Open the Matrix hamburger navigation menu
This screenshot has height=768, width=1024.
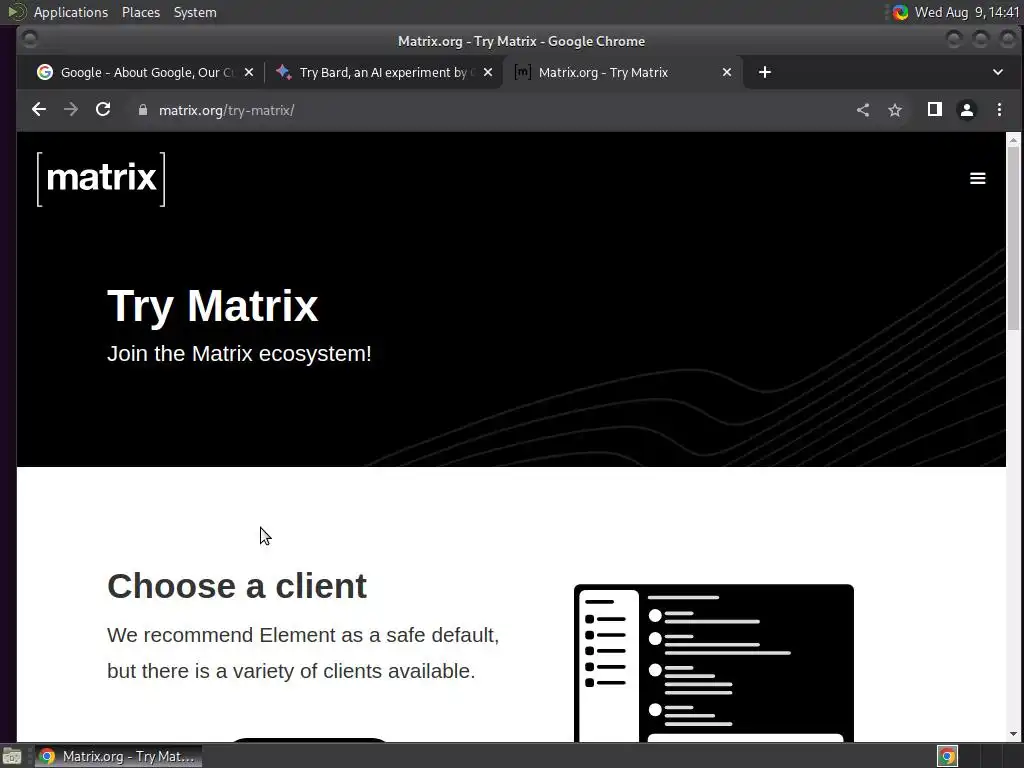[978, 178]
